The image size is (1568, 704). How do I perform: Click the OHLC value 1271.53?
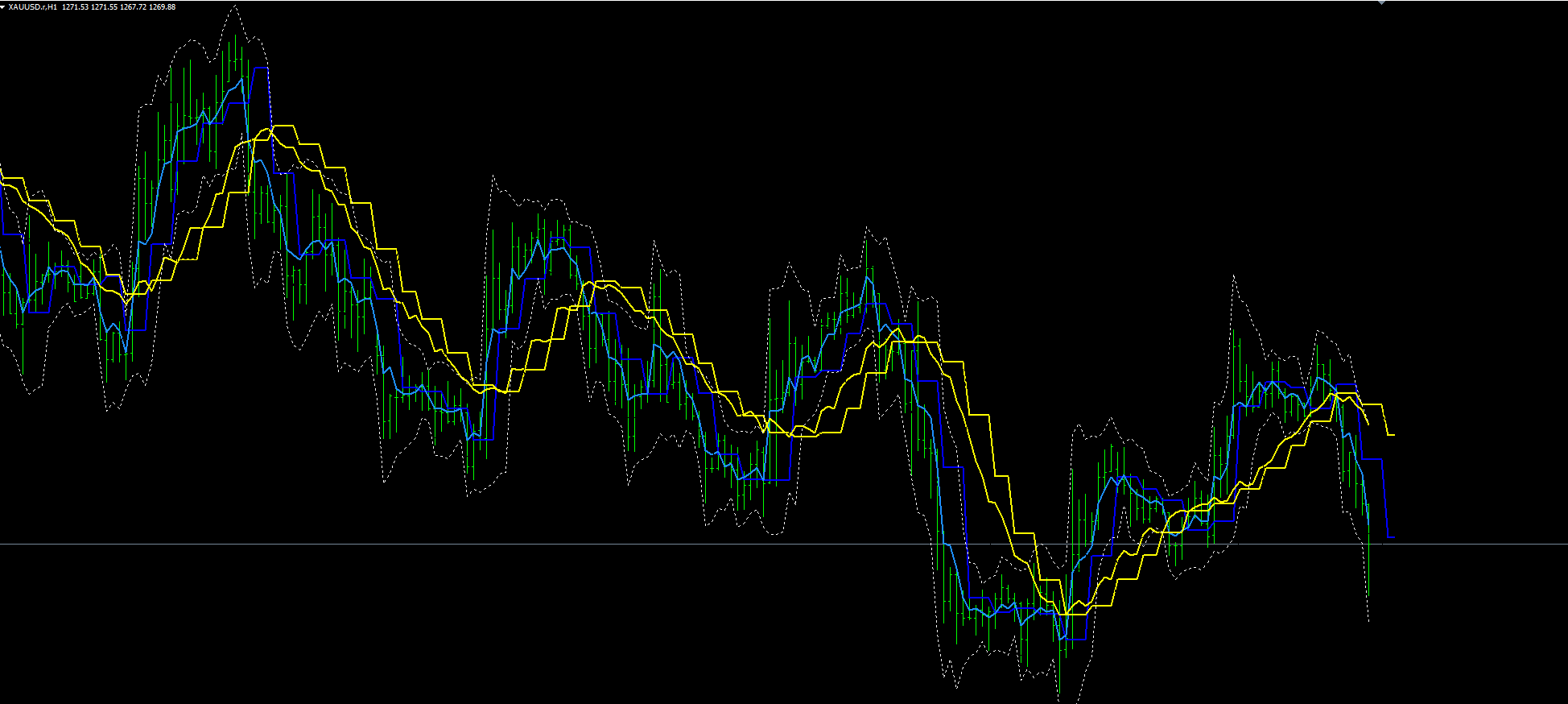[76, 7]
